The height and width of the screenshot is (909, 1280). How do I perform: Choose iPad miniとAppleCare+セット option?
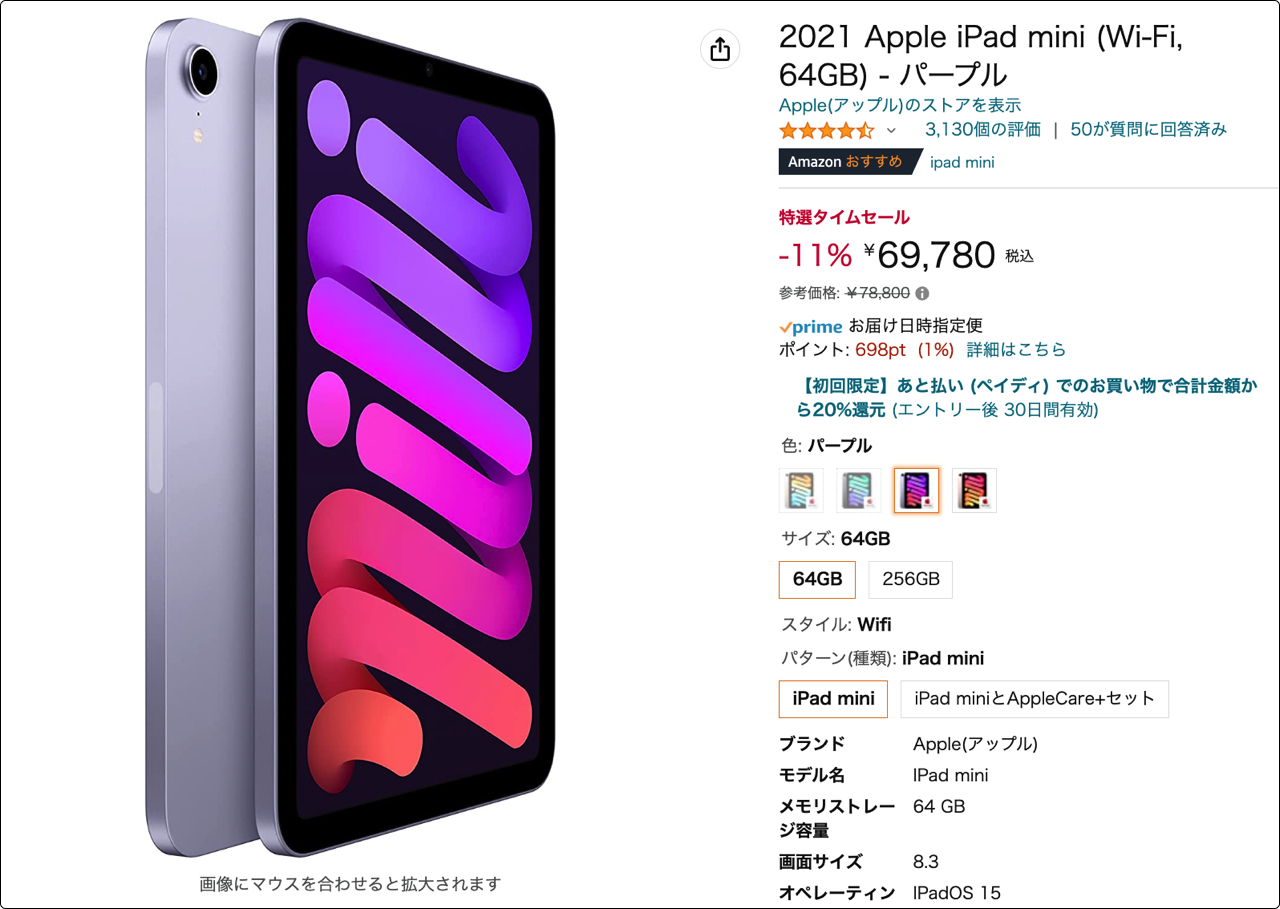pos(1034,699)
